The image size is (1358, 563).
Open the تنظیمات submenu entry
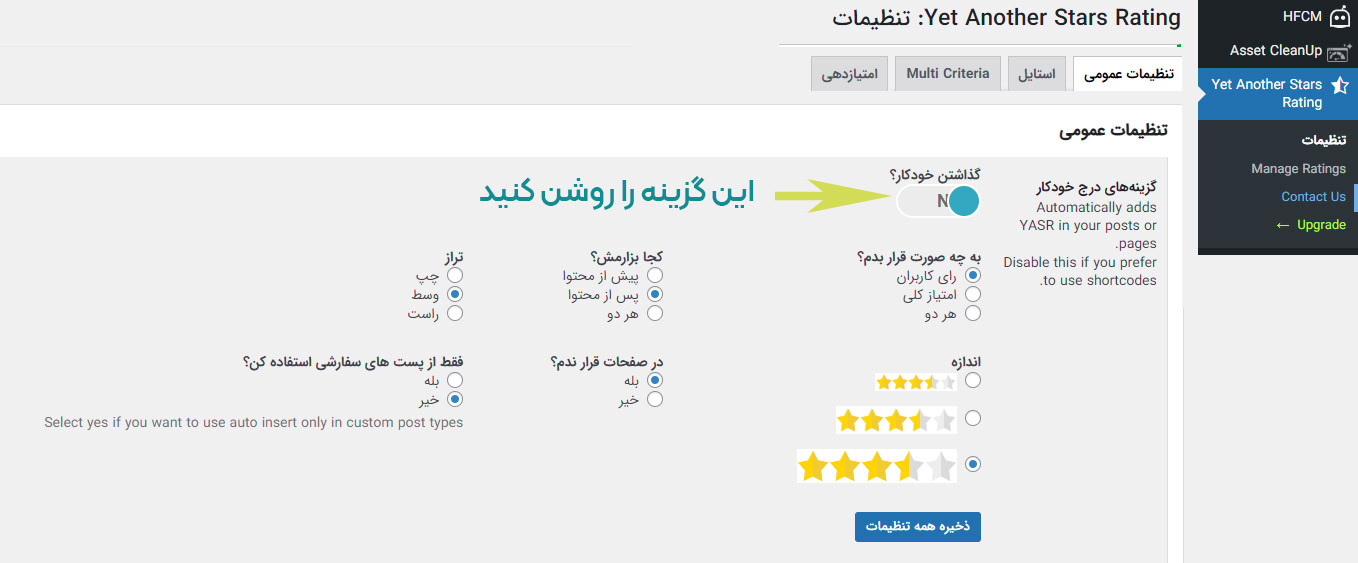coord(1324,140)
